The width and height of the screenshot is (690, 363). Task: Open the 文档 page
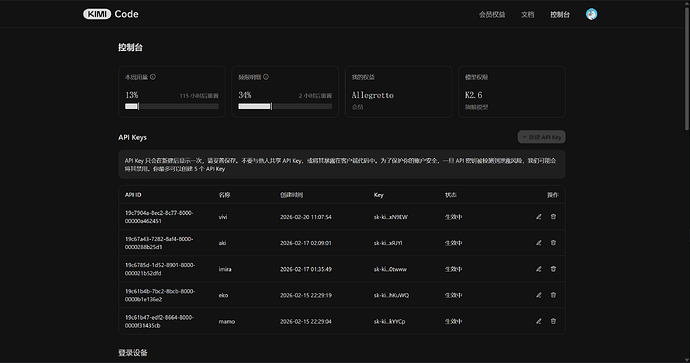[528, 15]
